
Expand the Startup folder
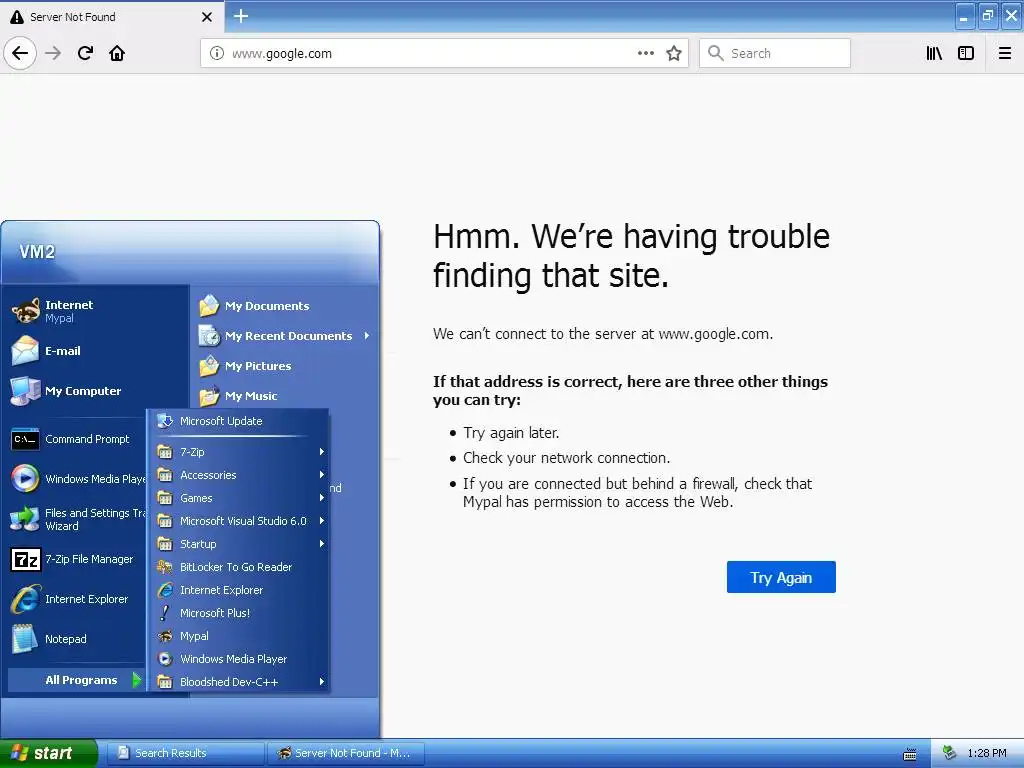click(x=239, y=544)
